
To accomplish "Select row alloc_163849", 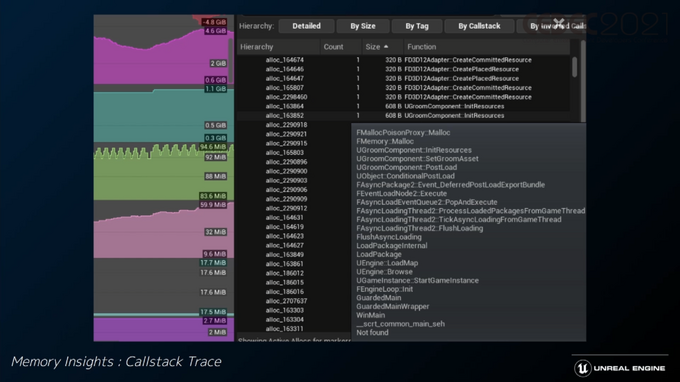I will [x=284, y=255].
